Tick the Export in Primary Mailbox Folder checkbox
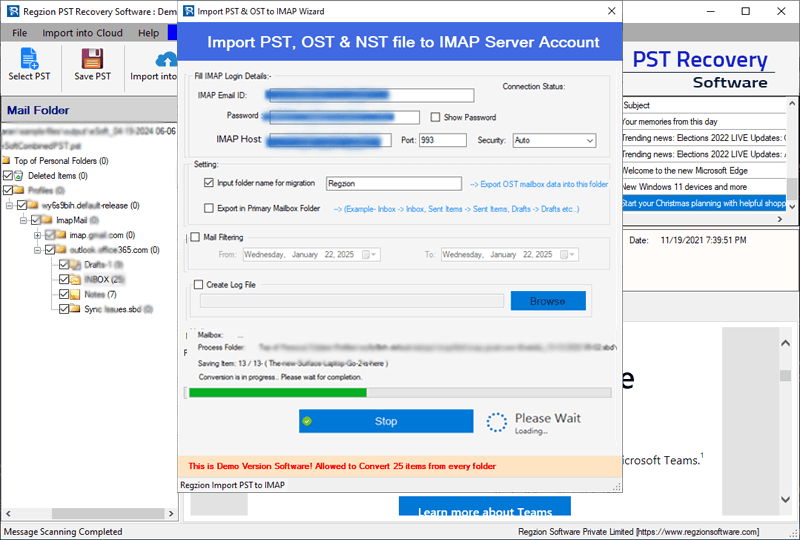800x540 pixels. [209, 209]
